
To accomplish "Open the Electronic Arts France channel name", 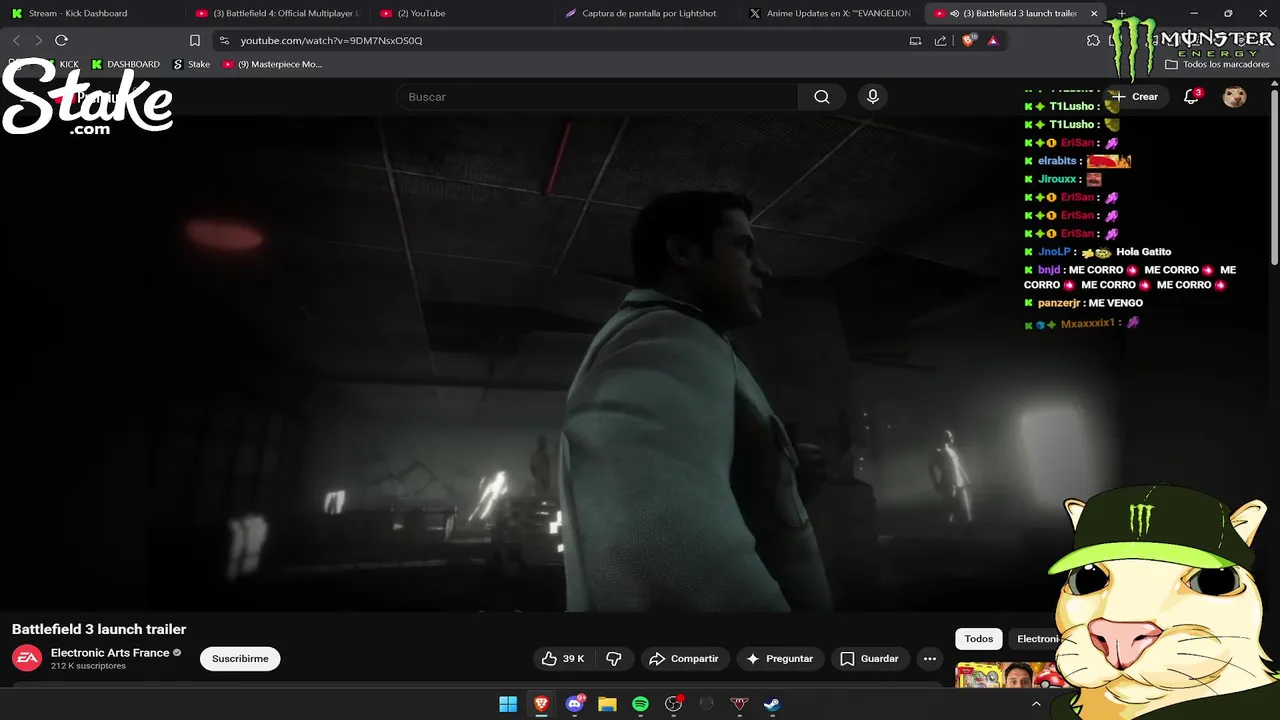I will coord(110,652).
